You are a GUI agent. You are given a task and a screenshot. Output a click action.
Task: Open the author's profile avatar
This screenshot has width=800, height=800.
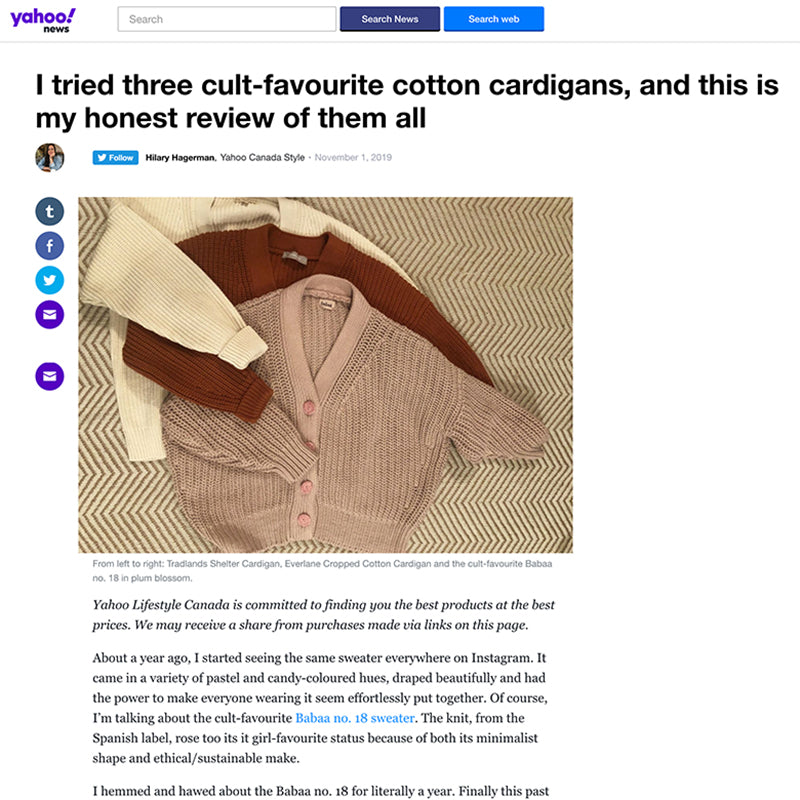coord(50,157)
